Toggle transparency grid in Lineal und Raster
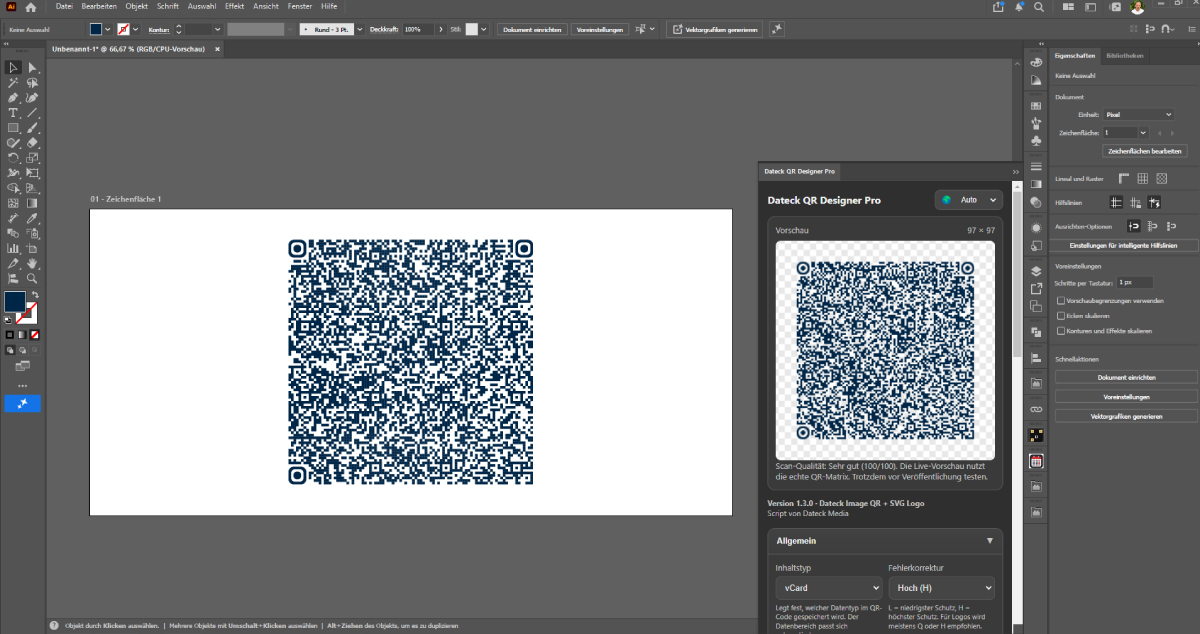Viewport: 1200px width, 634px height. click(1161, 178)
